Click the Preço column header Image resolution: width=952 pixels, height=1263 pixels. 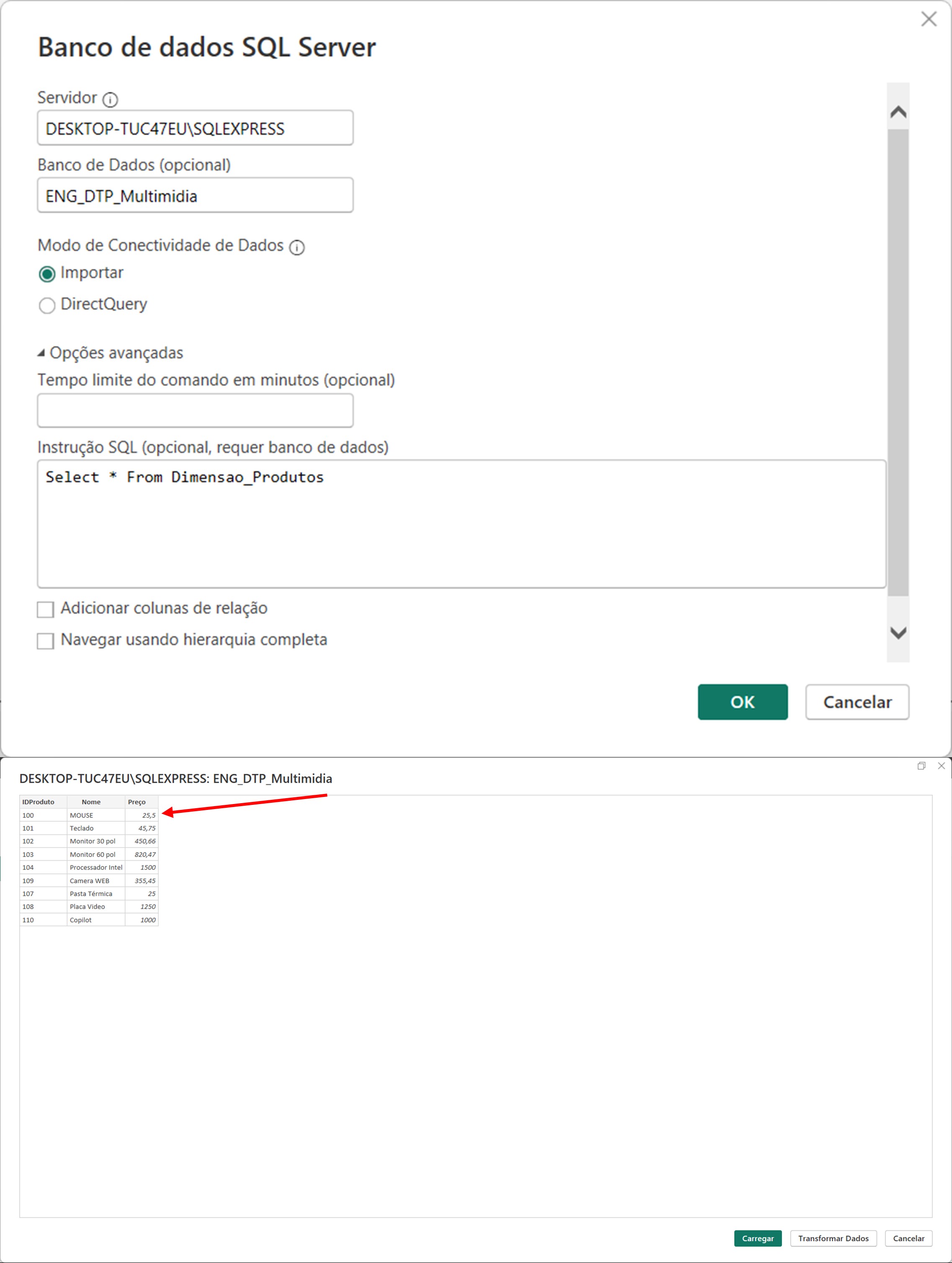pyautogui.click(x=142, y=802)
